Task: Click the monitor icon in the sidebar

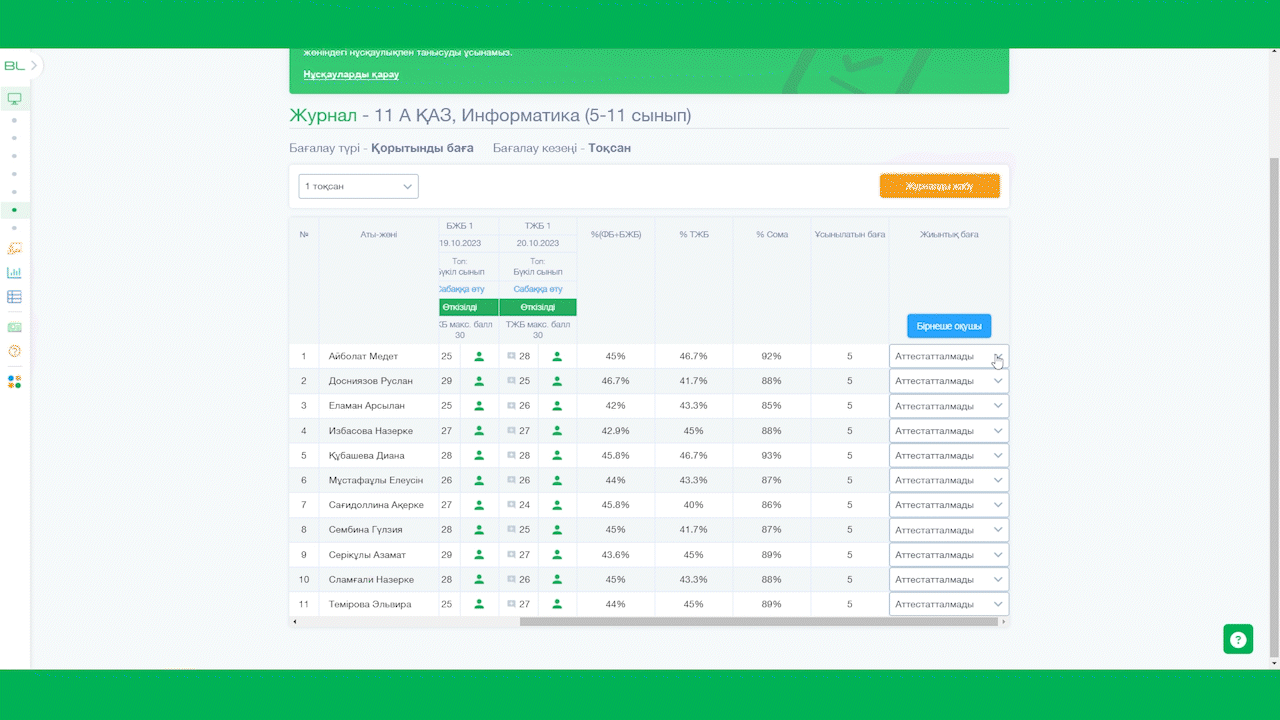Action: point(14,99)
